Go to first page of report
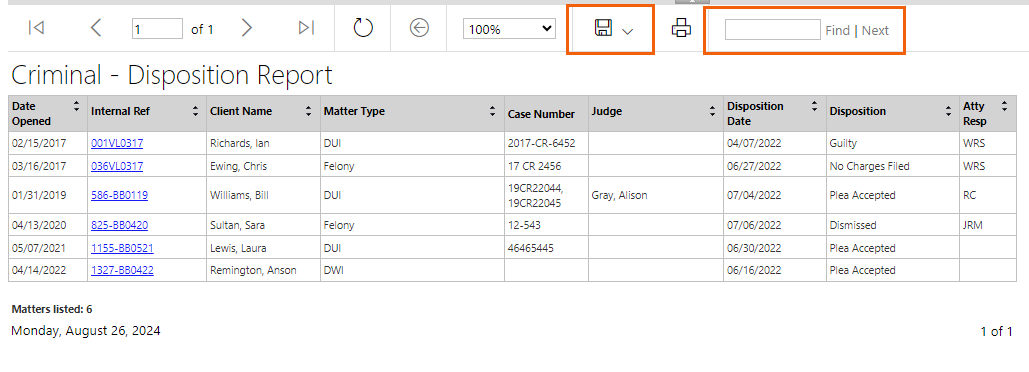1029x372 pixels. pyautogui.click(x=36, y=28)
